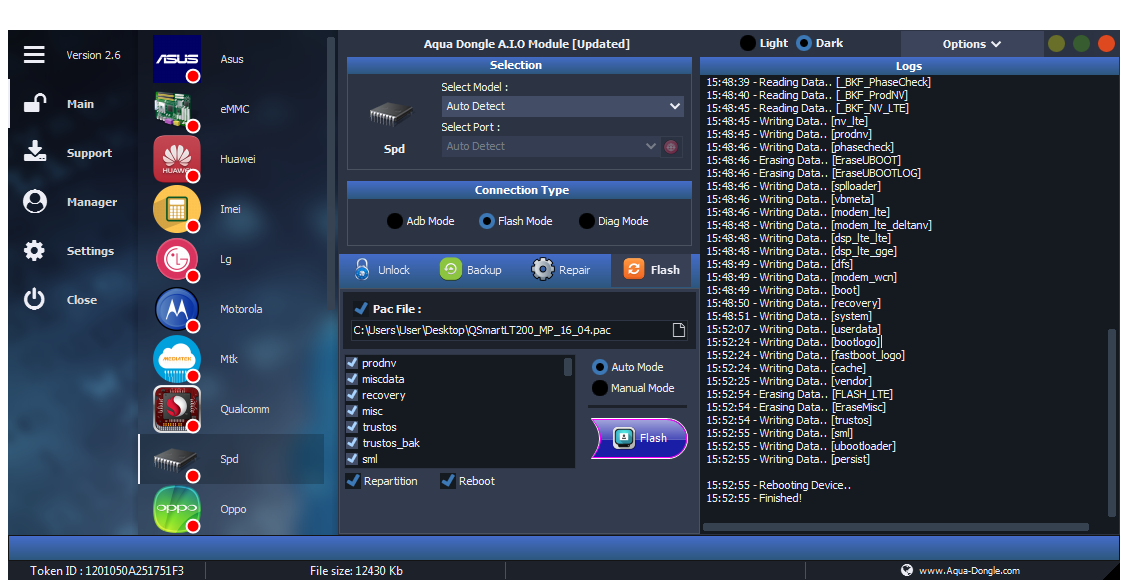
Task: Uncheck the prodnv partition
Action: pyautogui.click(x=352, y=363)
